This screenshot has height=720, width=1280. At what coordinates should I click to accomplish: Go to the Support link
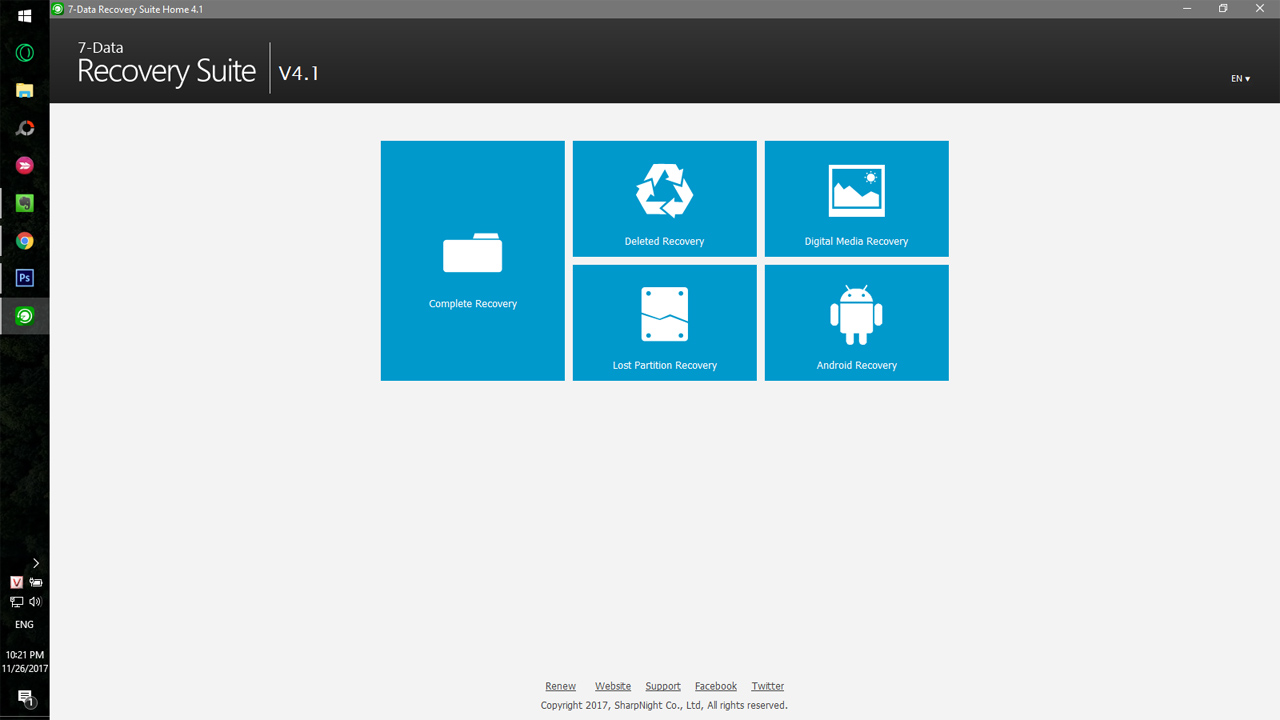coord(663,686)
